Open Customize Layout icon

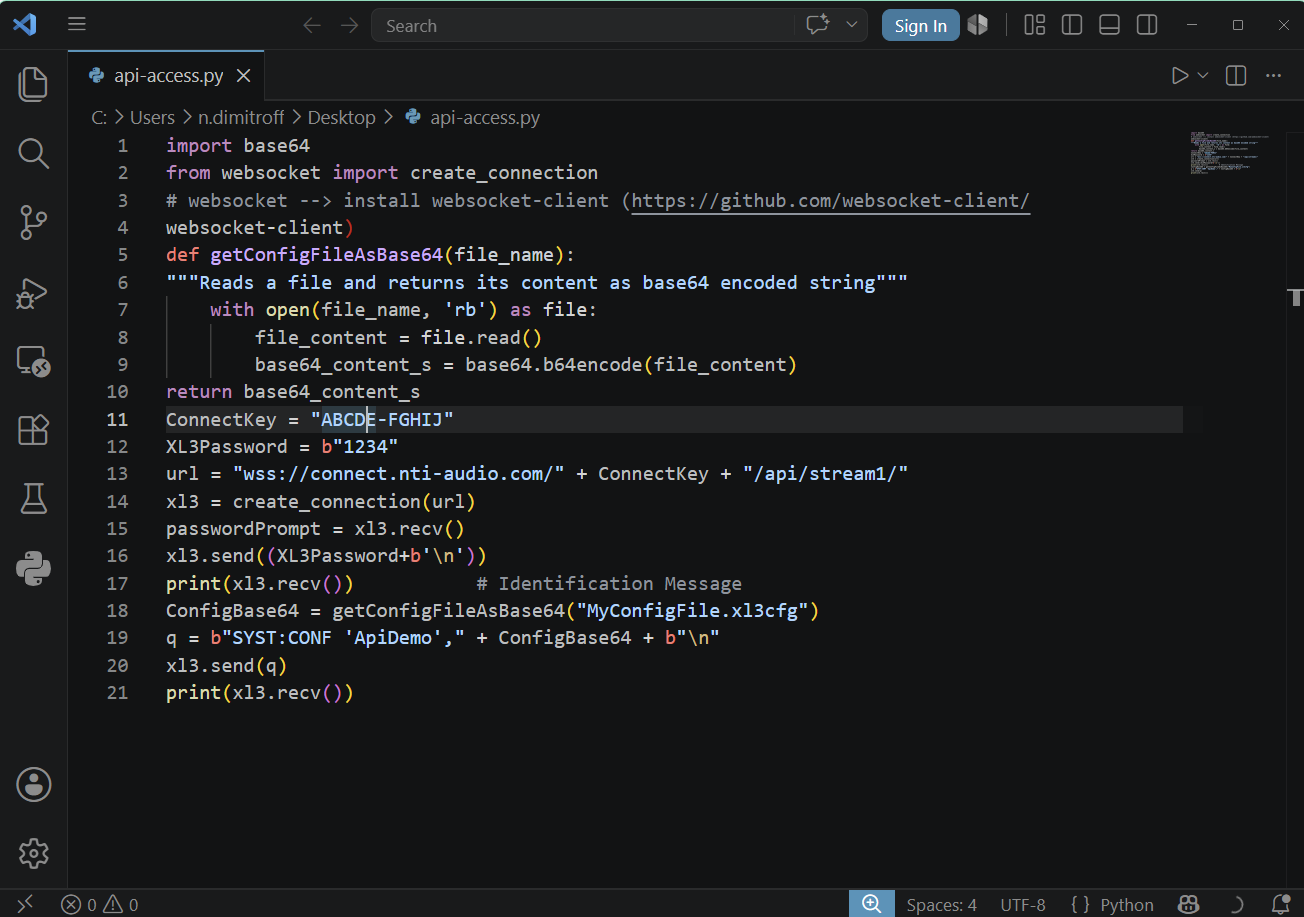click(x=1035, y=25)
